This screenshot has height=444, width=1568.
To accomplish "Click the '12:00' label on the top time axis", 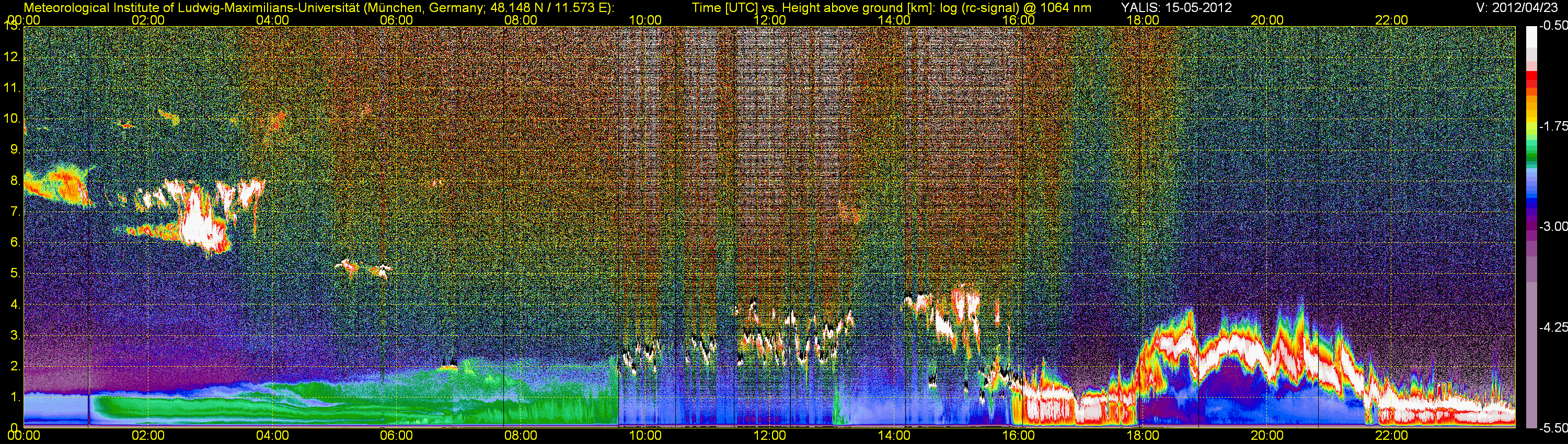I will (x=769, y=20).
